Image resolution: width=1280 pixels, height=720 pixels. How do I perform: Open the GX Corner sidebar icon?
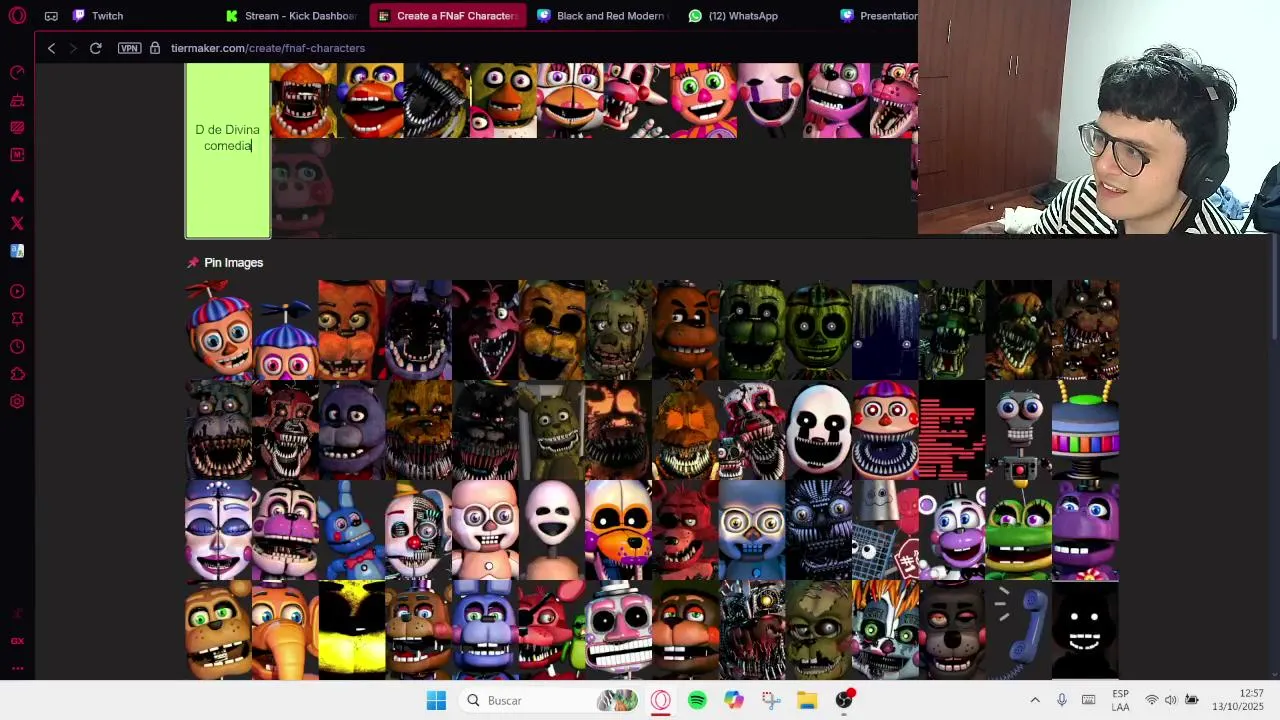tap(17, 641)
